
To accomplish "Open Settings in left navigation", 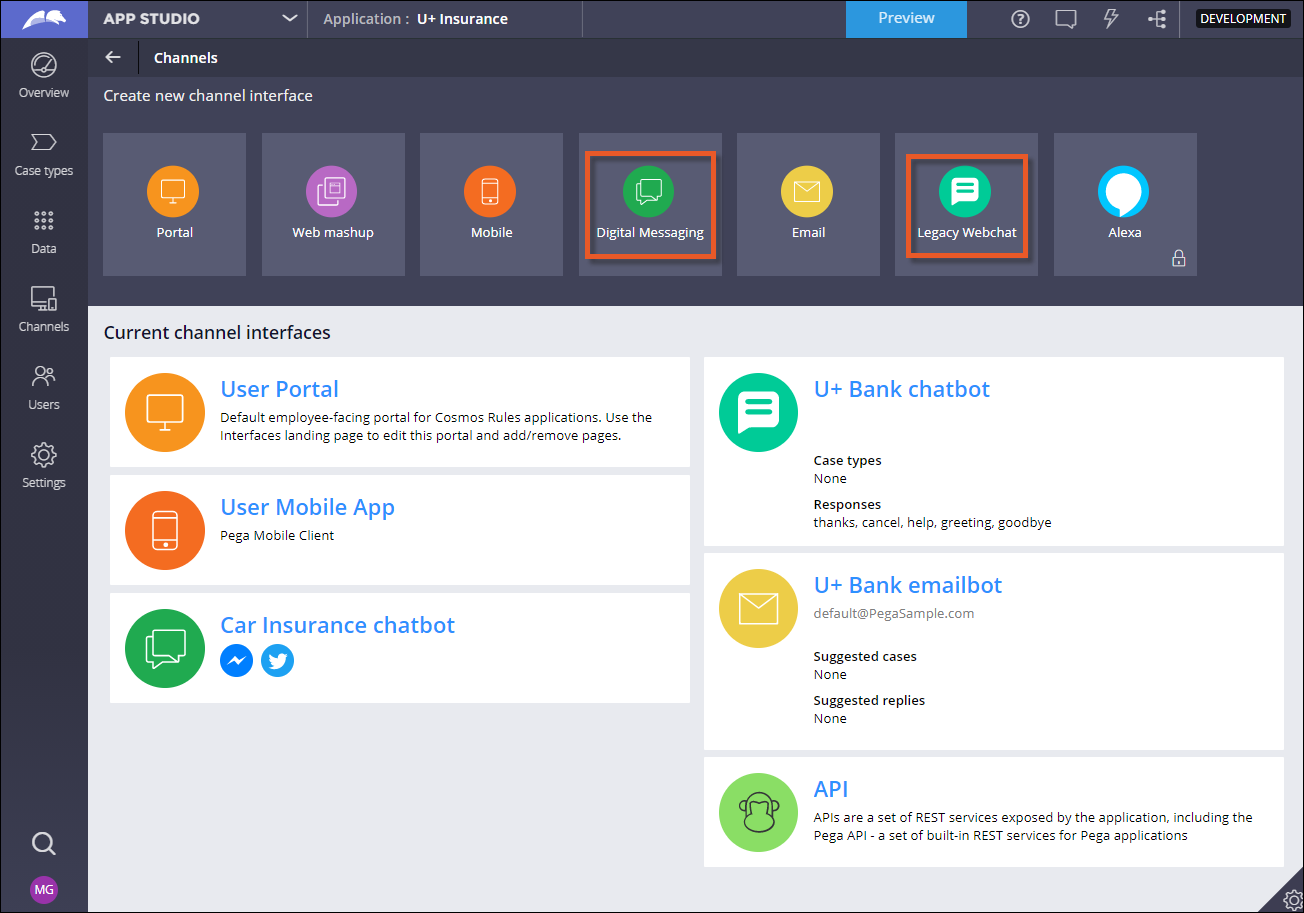I will [x=43, y=466].
